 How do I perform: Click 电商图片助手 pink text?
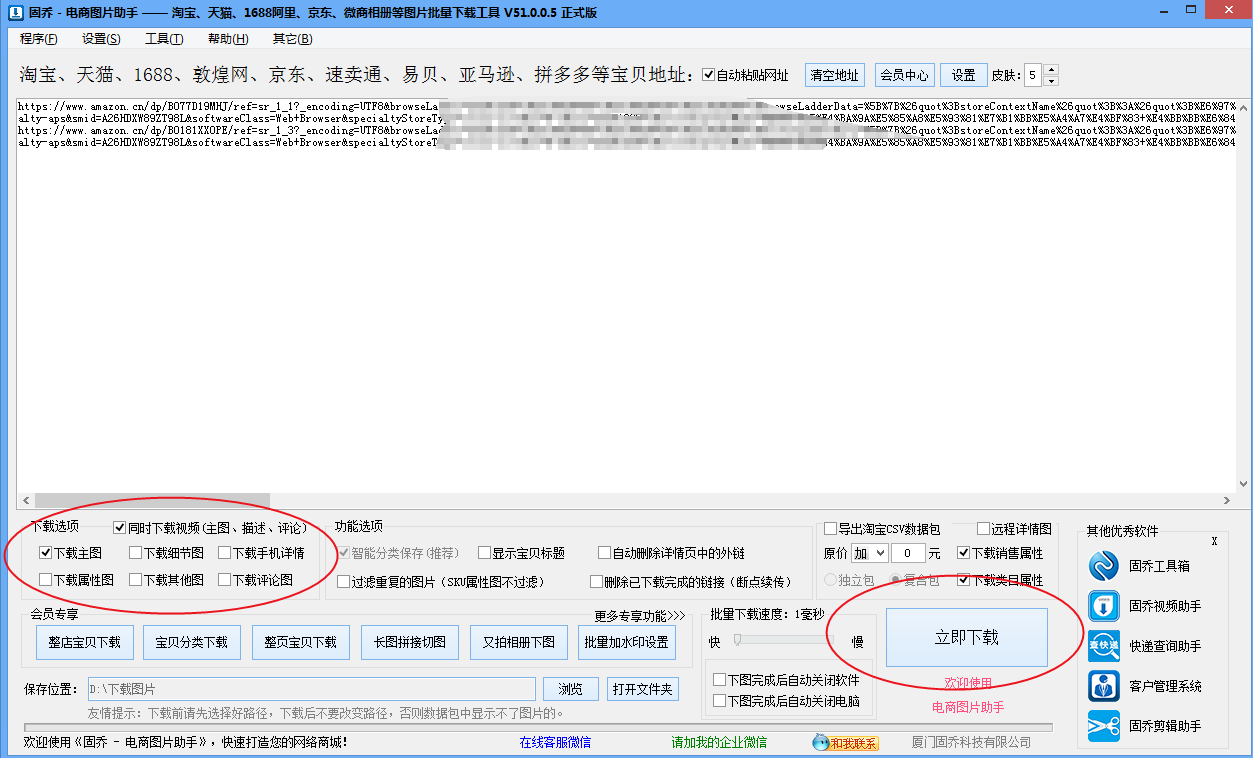click(967, 707)
